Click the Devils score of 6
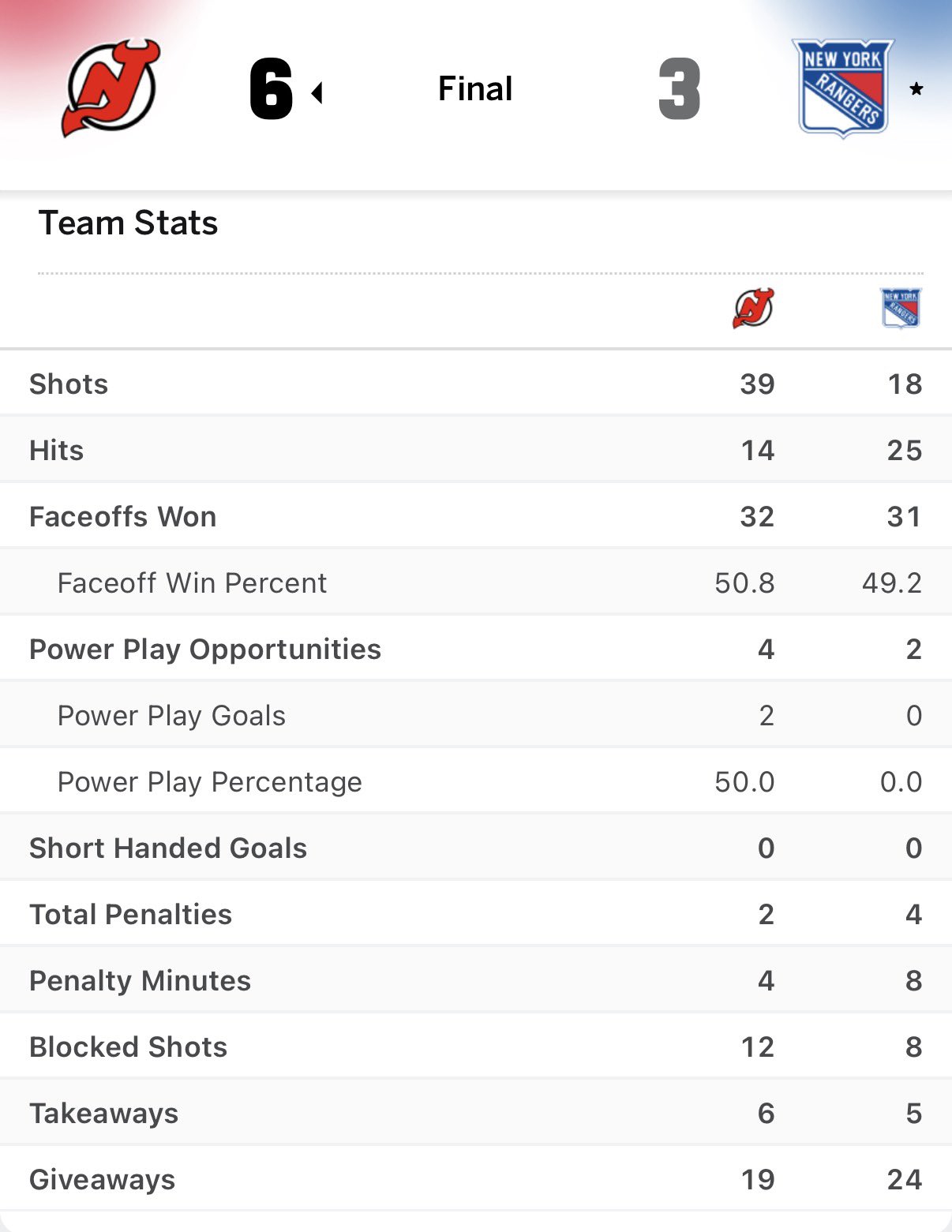Screen dimensions: 952x1232 coord(271,89)
